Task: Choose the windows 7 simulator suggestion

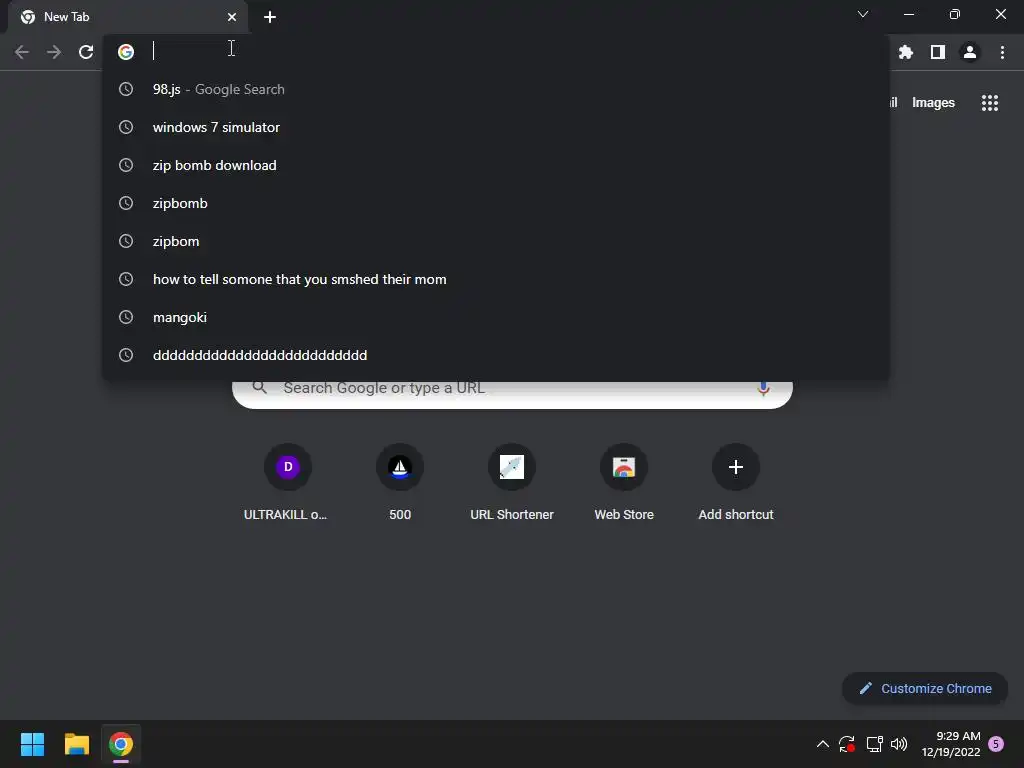Action: [x=496, y=127]
